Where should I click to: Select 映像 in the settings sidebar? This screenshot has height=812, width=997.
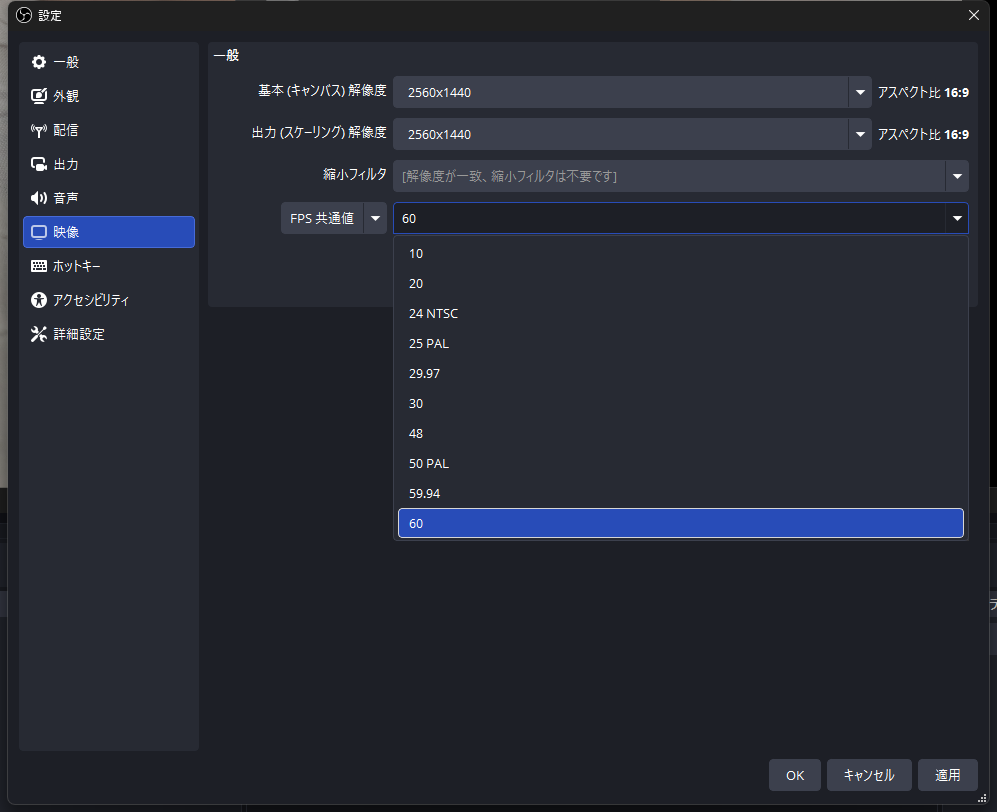(x=108, y=232)
